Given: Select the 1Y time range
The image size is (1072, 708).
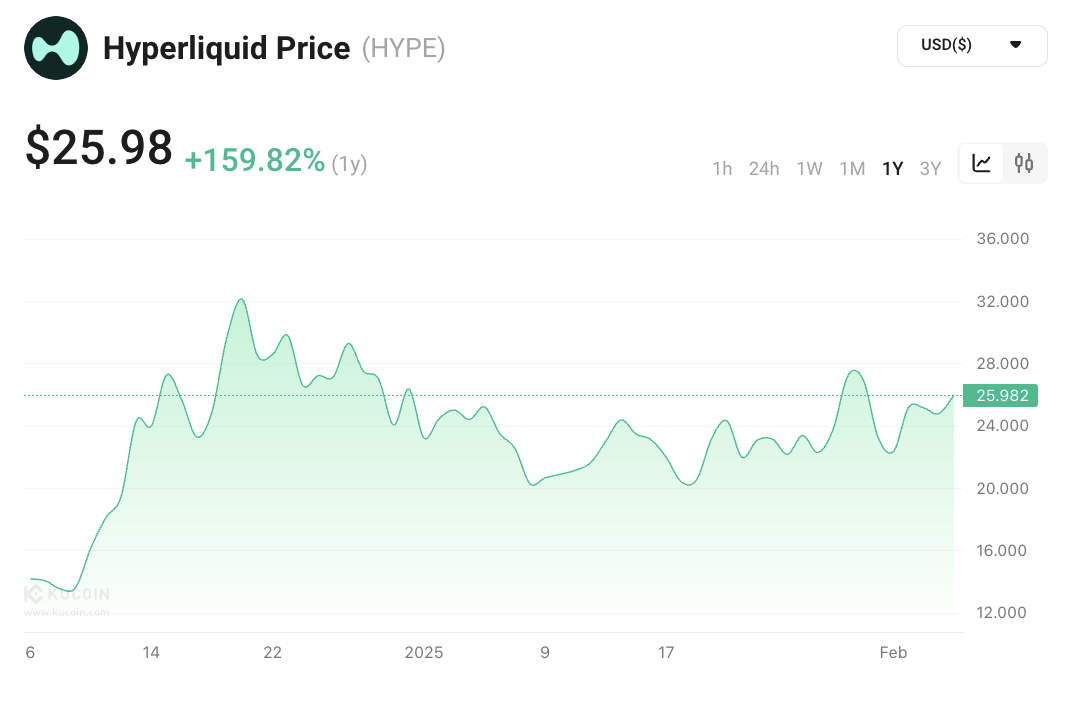Looking at the screenshot, I should (x=892, y=168).
